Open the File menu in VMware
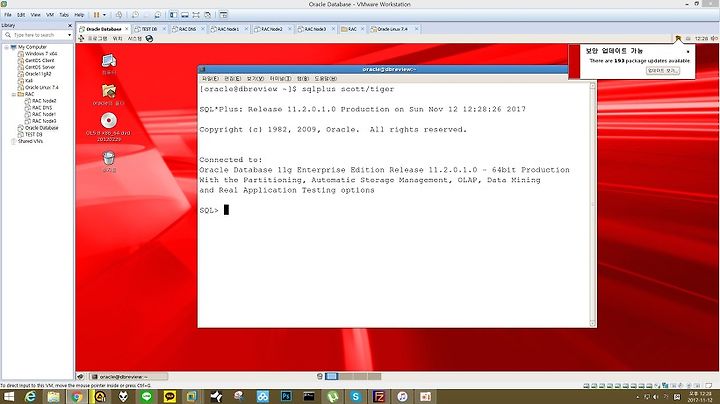This screenshot has width=720, height=404. (x=8, y=15)
